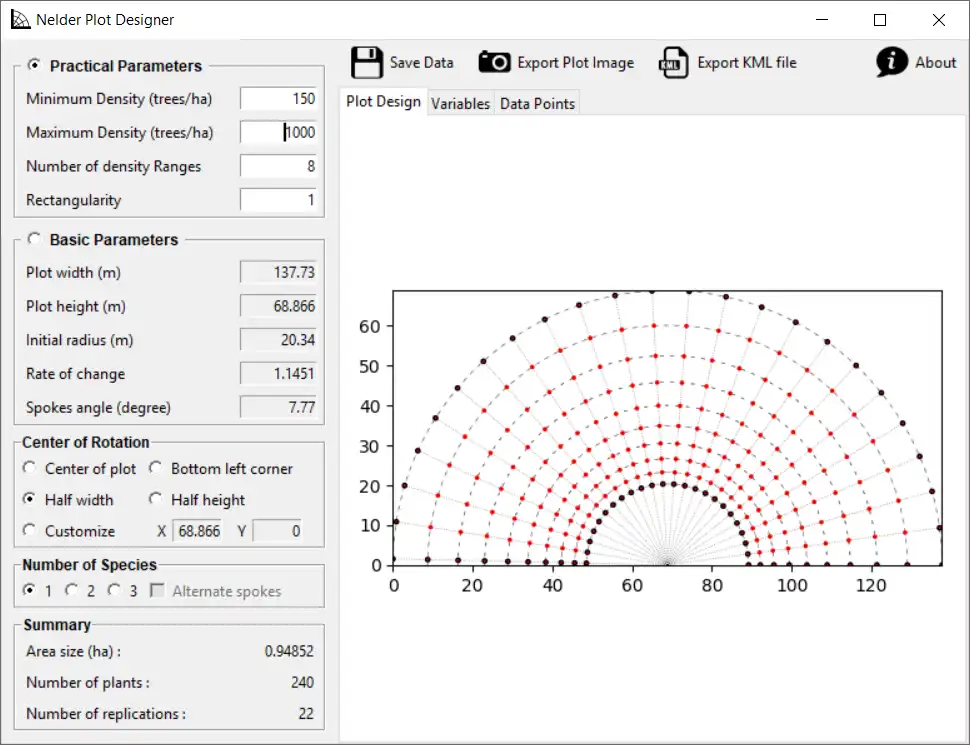The height and width of the screenshot is (745, 970).
Task: Toggle the Alternate spokes checkbox
Action: [x=158, y=591]
